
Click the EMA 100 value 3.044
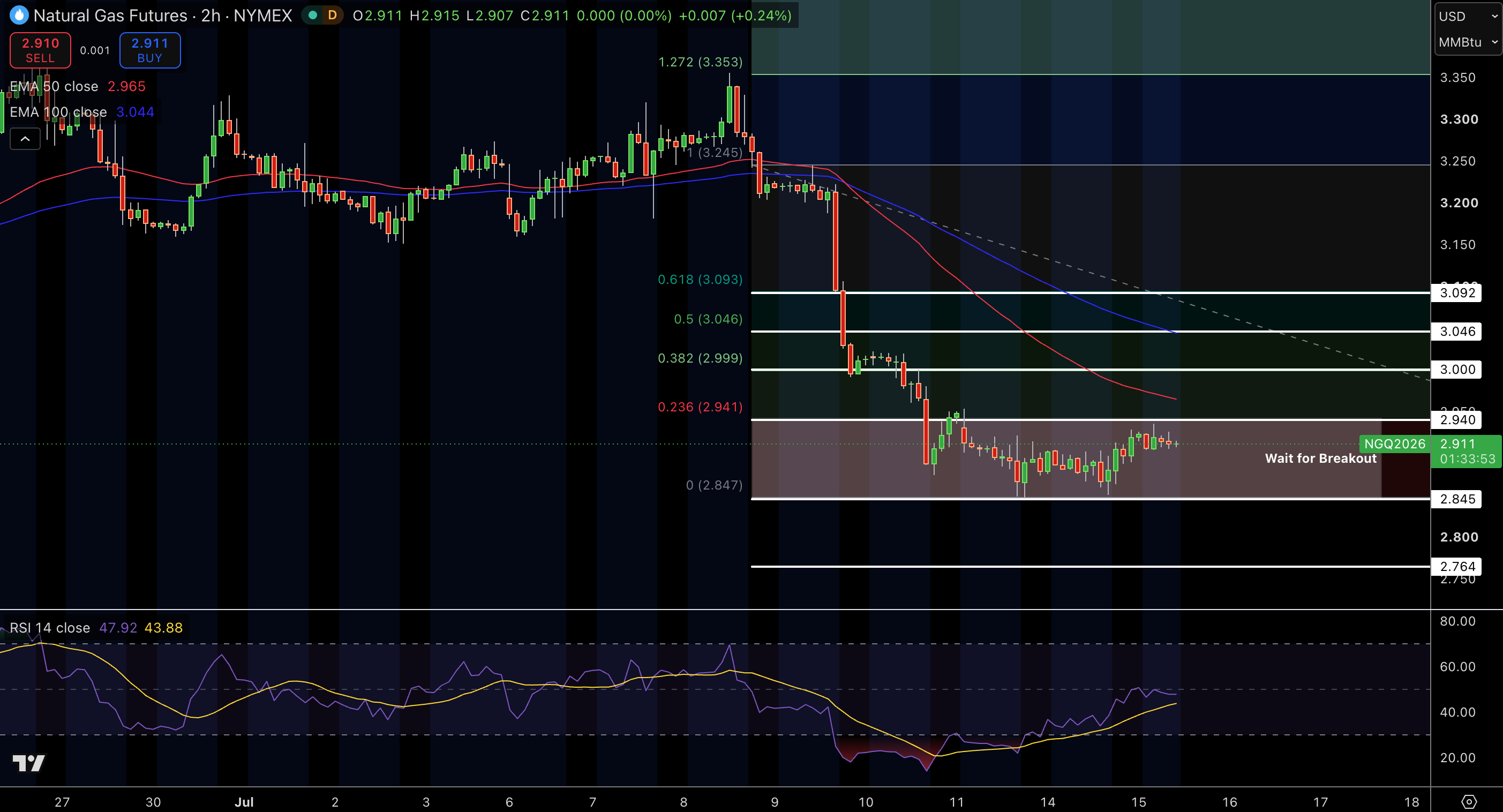[x=136, y=112]
